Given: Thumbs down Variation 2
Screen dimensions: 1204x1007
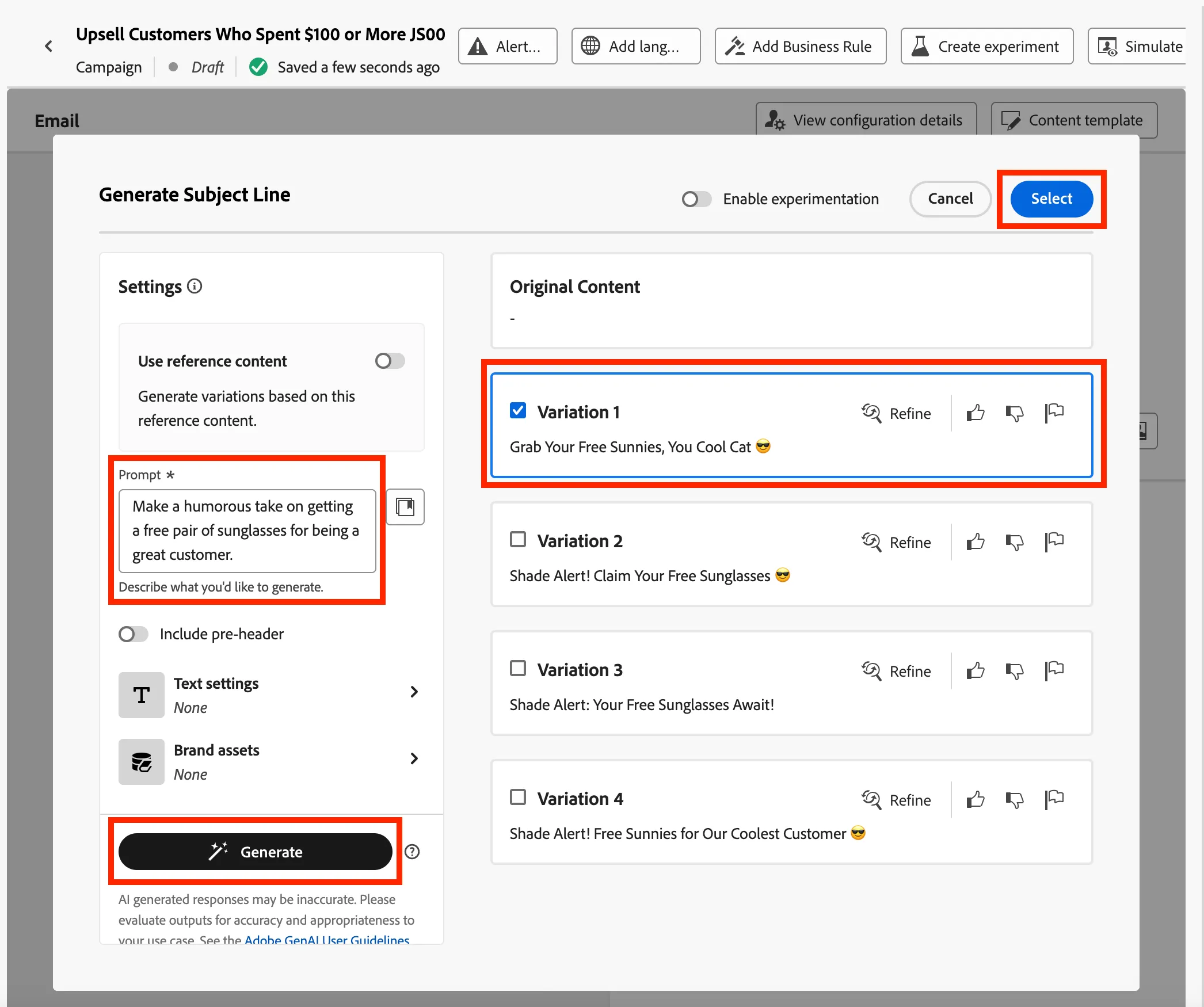Looking at the screenshot, I should point(1015,542).
